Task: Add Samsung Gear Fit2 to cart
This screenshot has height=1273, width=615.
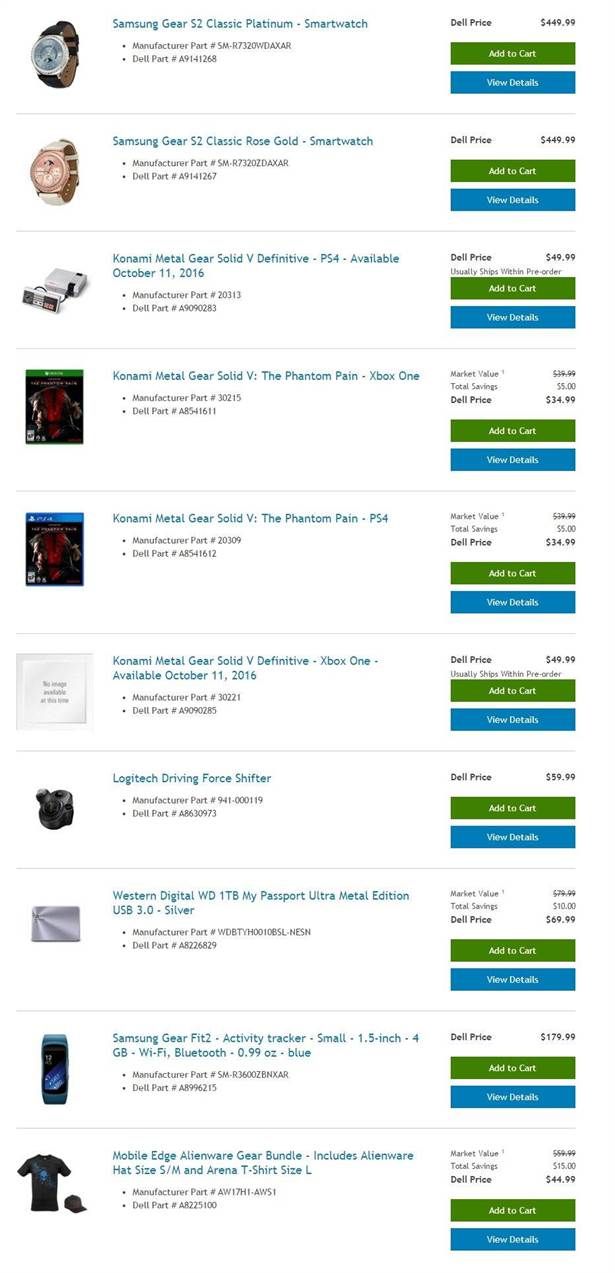Action: [513, 1068]
